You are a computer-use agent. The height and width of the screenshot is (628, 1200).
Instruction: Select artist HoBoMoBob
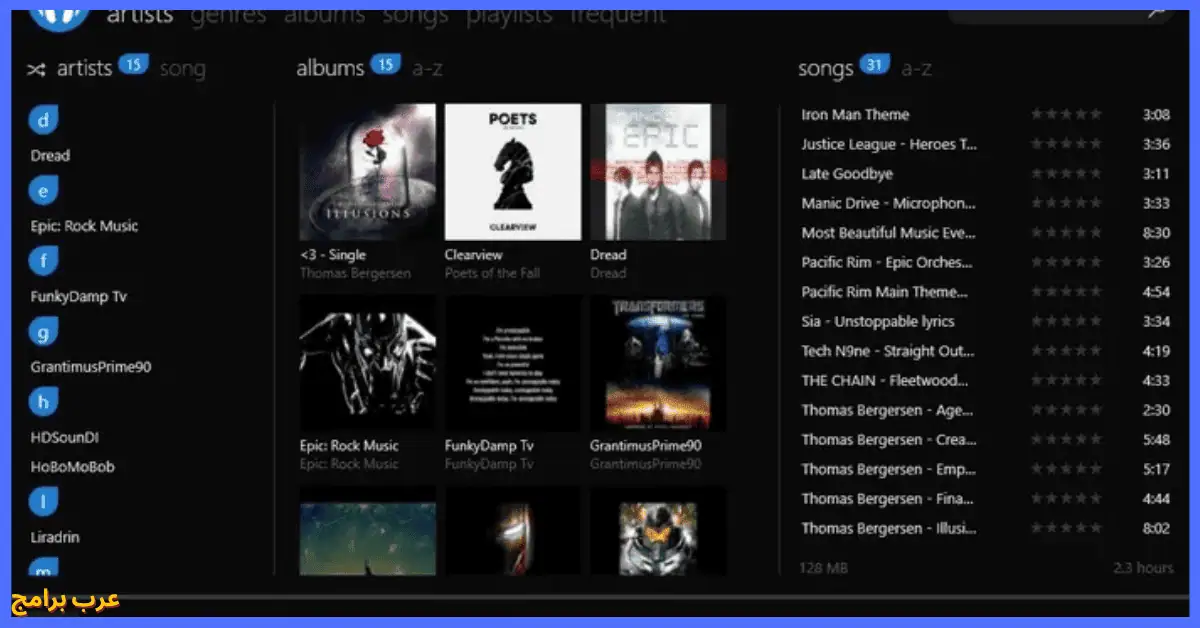pos(72,467)
